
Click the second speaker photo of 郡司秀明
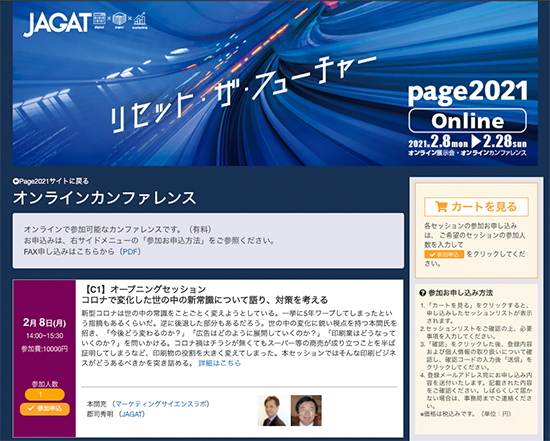(306, 410)
